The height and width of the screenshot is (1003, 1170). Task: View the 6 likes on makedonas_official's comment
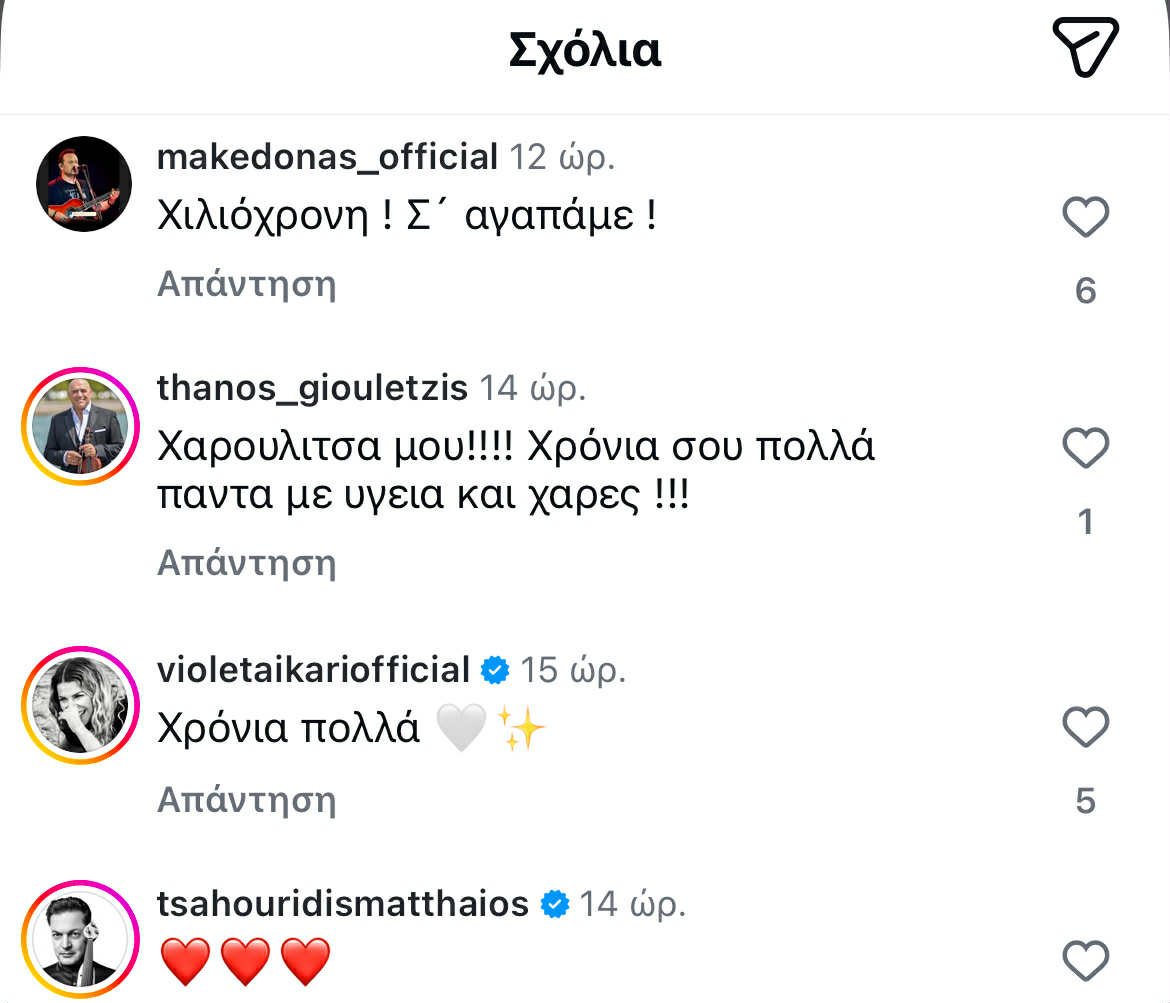[x=1085, y=291]
